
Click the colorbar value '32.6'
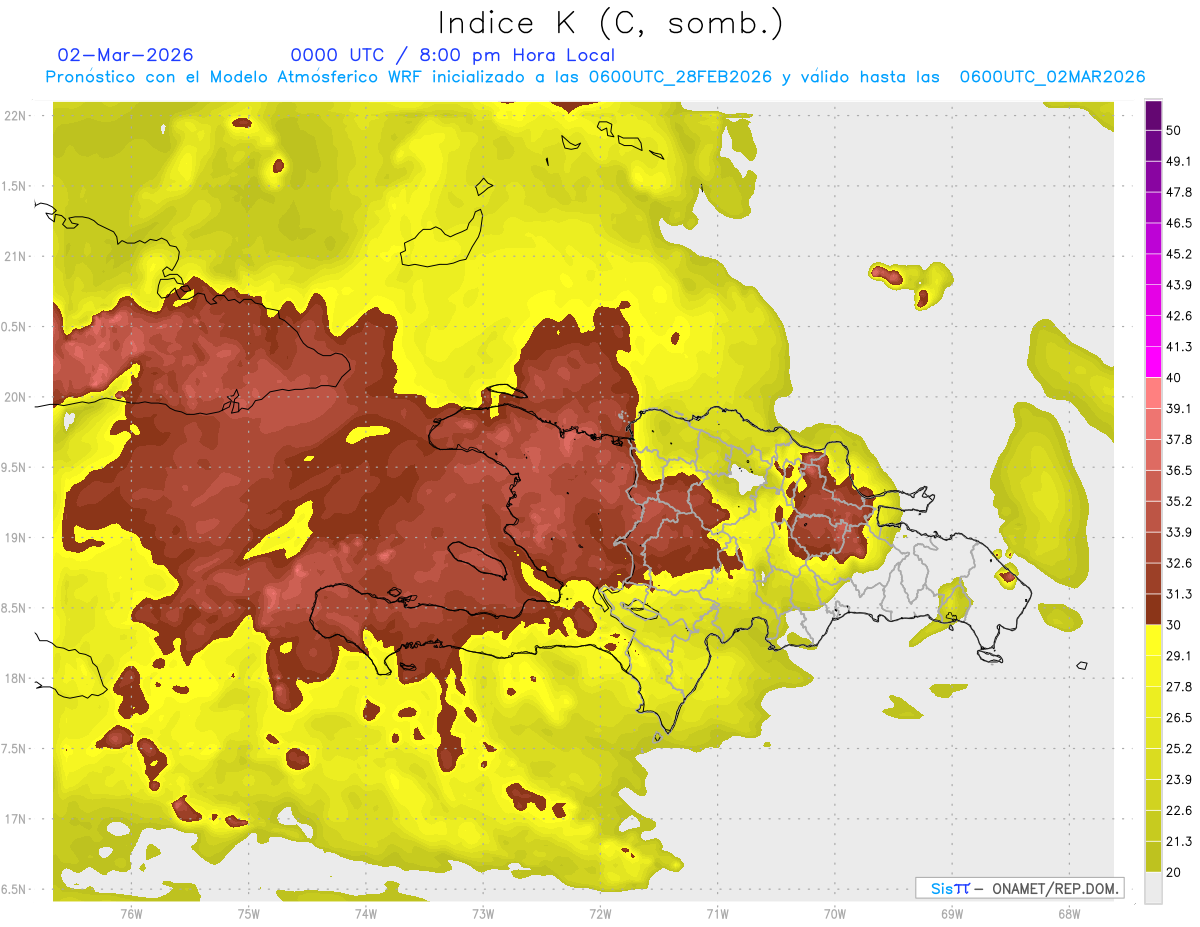1179,563
